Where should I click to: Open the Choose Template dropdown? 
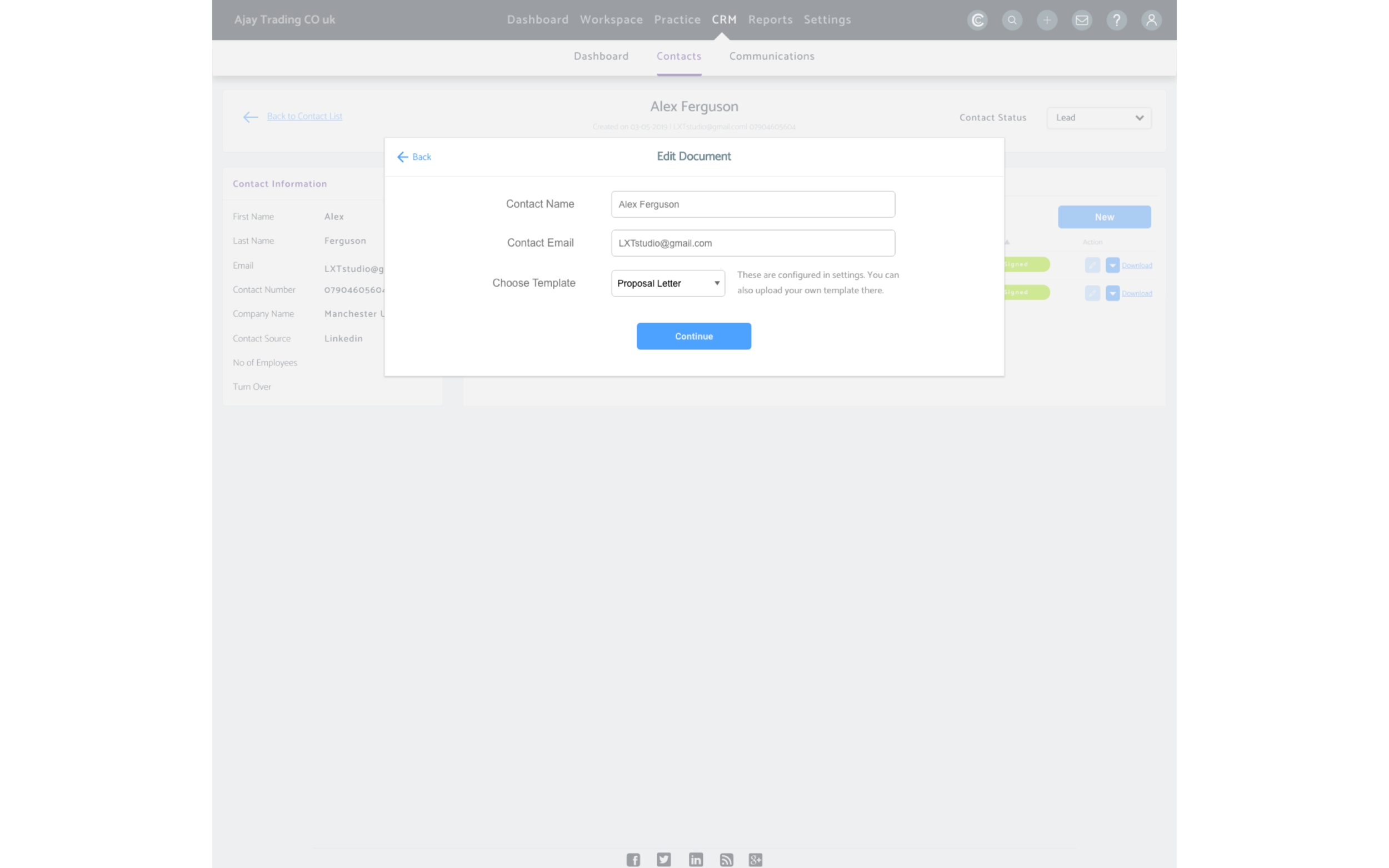pyautogui.click(x=668, y=283)
